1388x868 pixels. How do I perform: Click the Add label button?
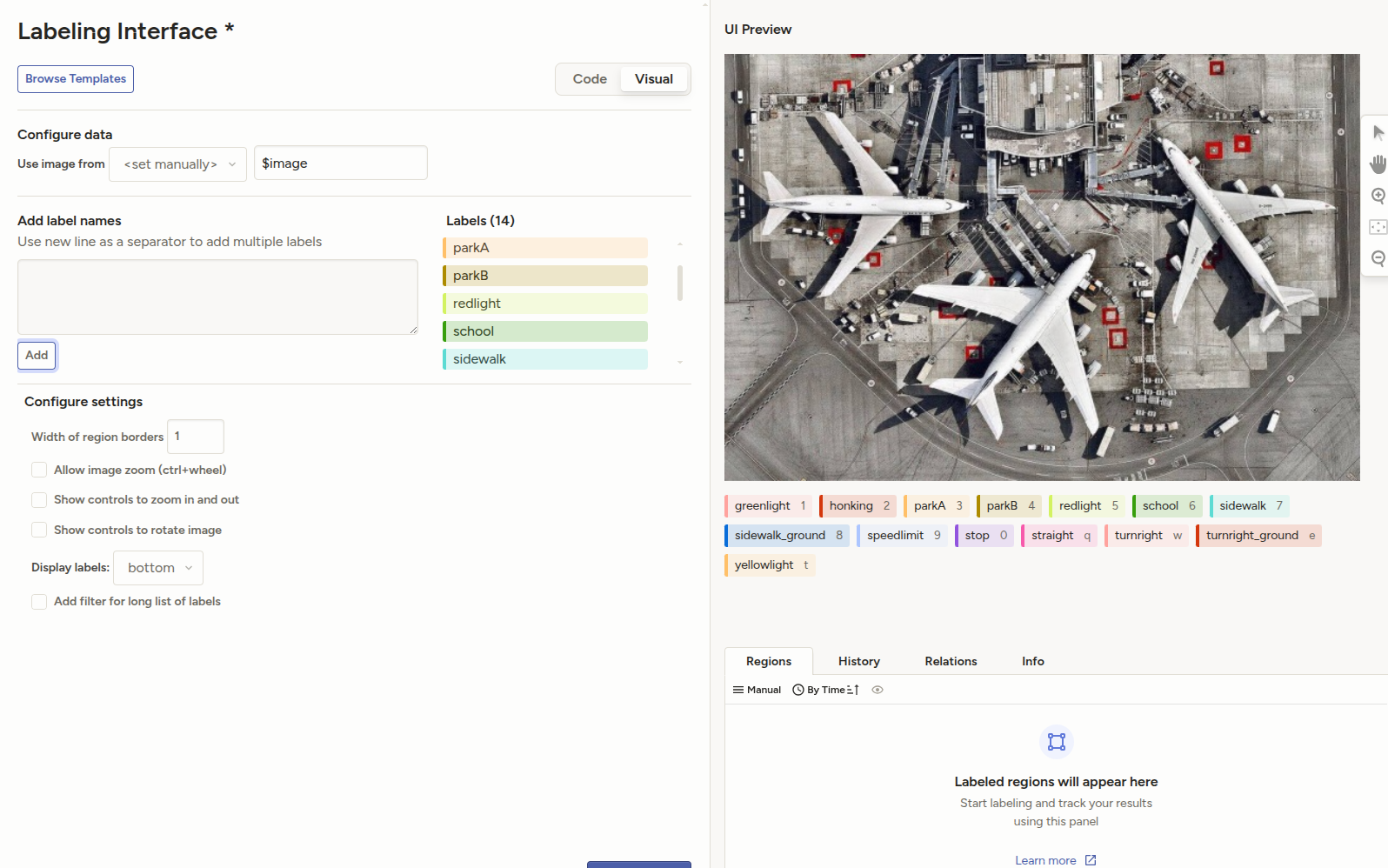37,356
